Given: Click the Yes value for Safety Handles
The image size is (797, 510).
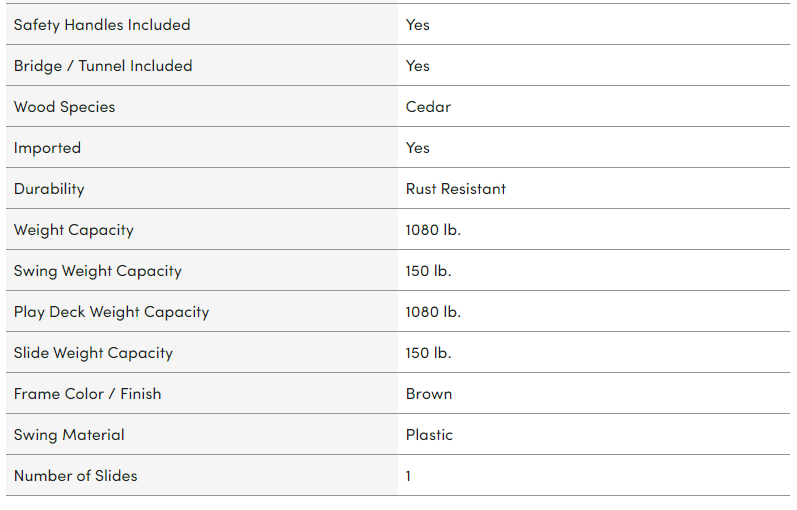Looking at the screenshot, I should pyautogui.click(x=418, y=24).
